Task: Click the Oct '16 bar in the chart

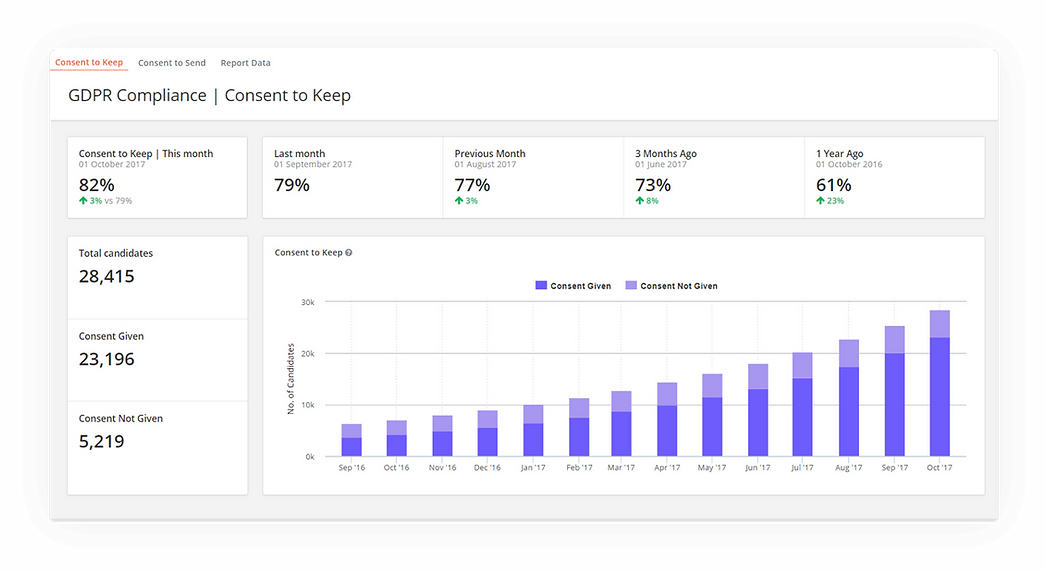Action: click(396, 439)
